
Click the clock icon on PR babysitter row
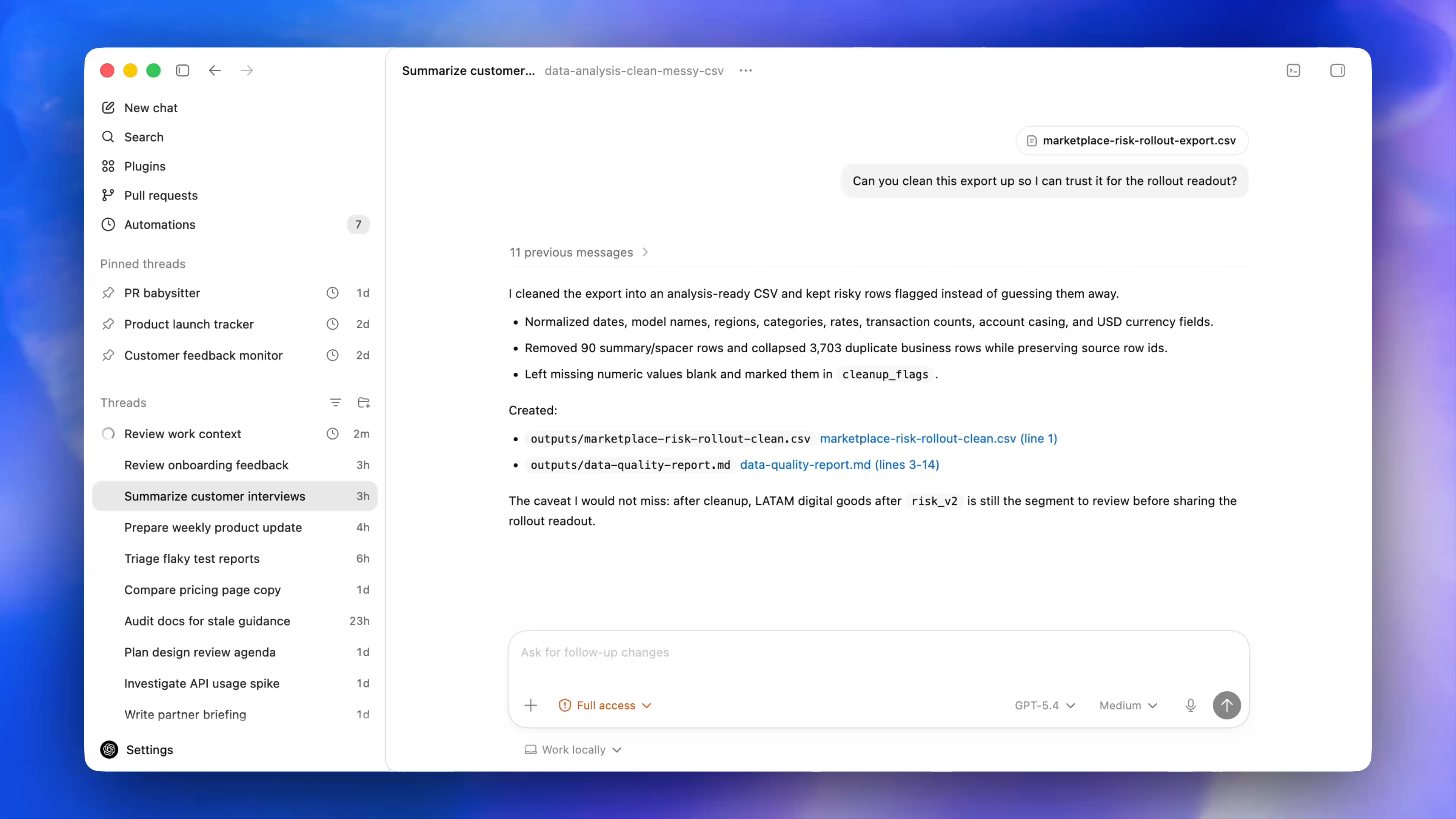point(333,293)
